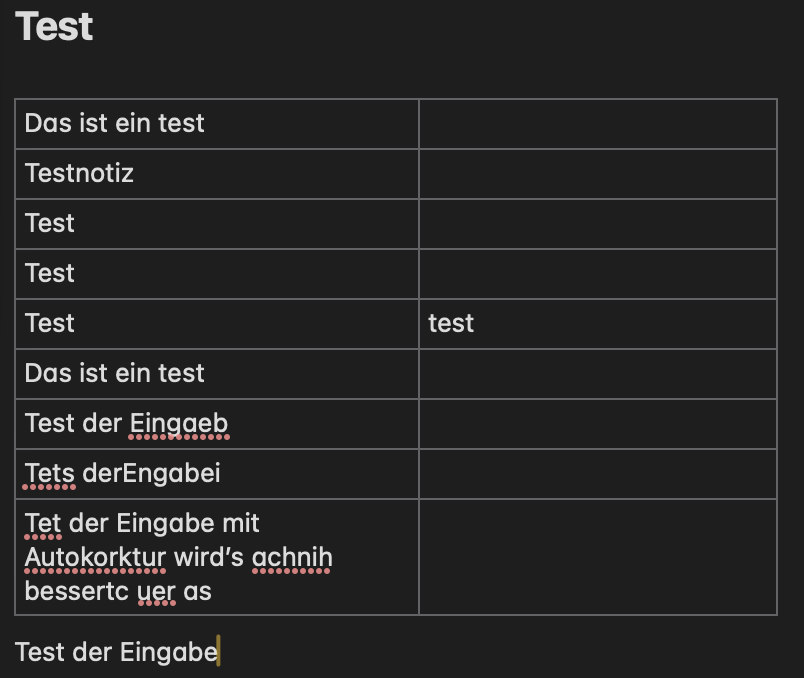
Task: Place cursor in "Test der Eingabe" paragraph below table
Action: (x=117, y=652)
